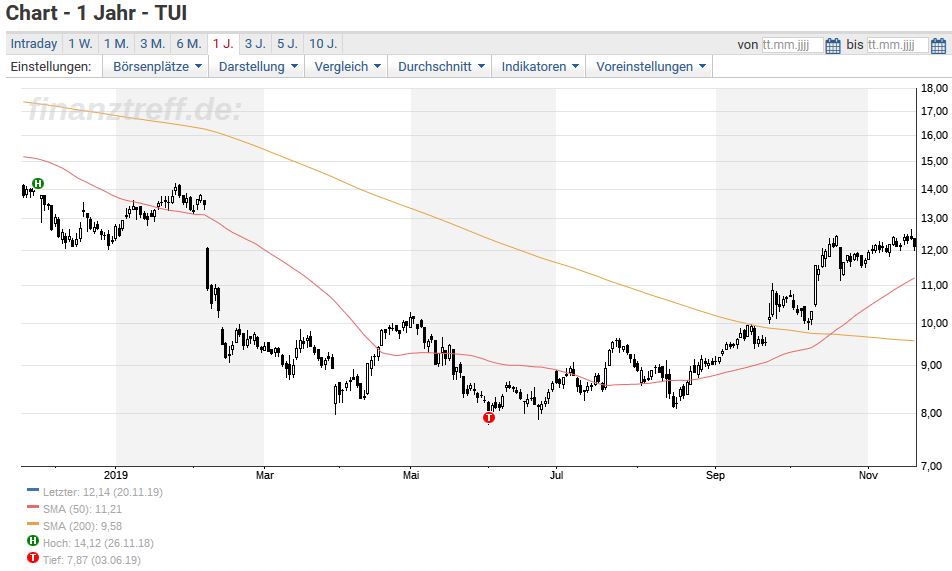Click the 'SMA (200): 9,58' legend text
The image size is (952, 571).
click(82, 526)
